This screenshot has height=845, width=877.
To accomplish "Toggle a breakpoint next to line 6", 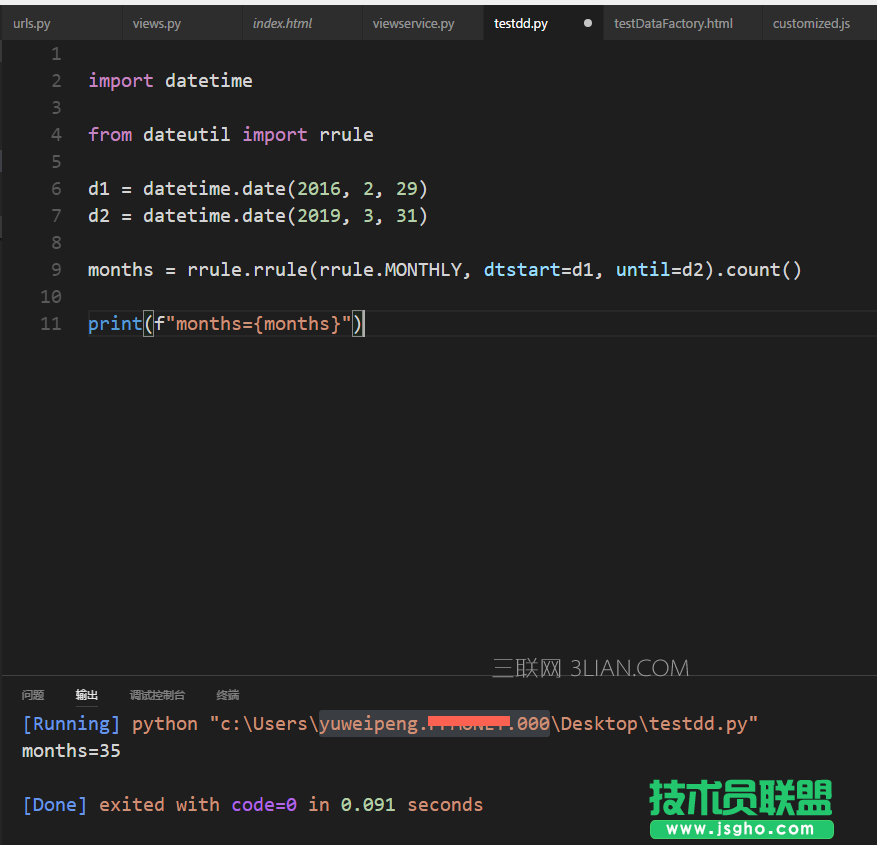I will coord(30,188).
